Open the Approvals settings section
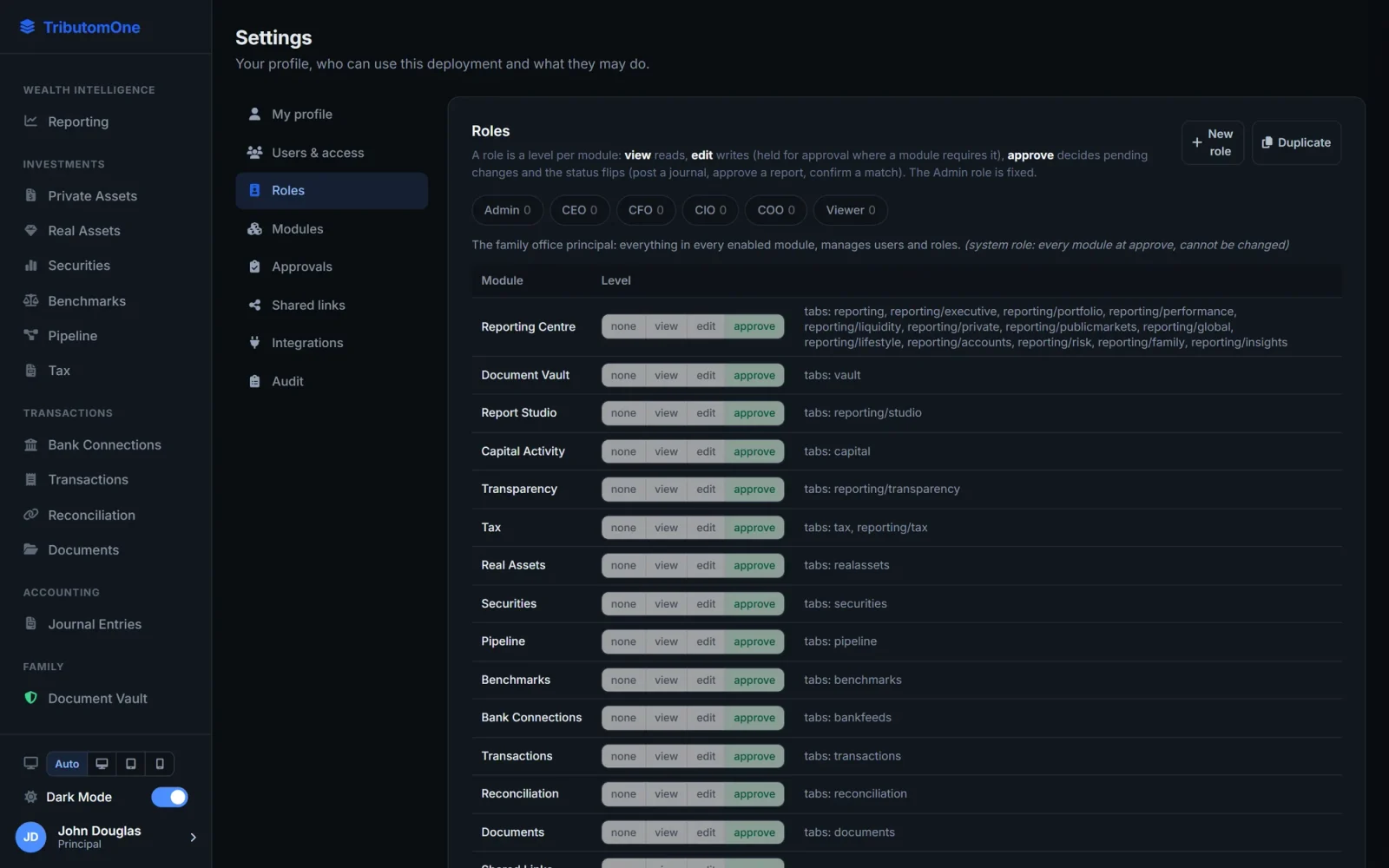Screen dimensions: 1389x868 pyautogui.click(x=332, y=266)
